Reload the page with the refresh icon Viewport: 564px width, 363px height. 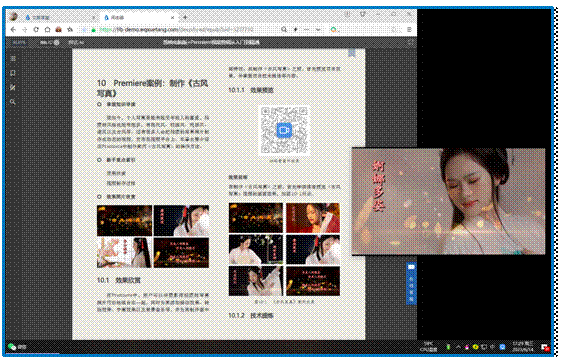pos(36,30)
